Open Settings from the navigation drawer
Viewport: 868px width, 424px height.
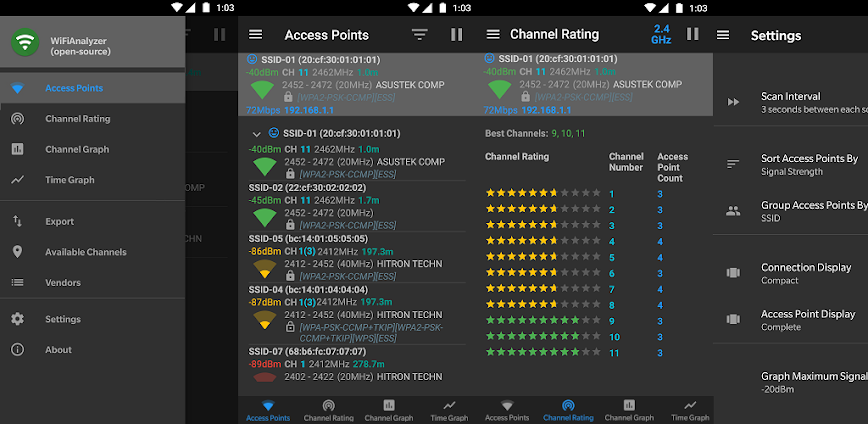62,319
